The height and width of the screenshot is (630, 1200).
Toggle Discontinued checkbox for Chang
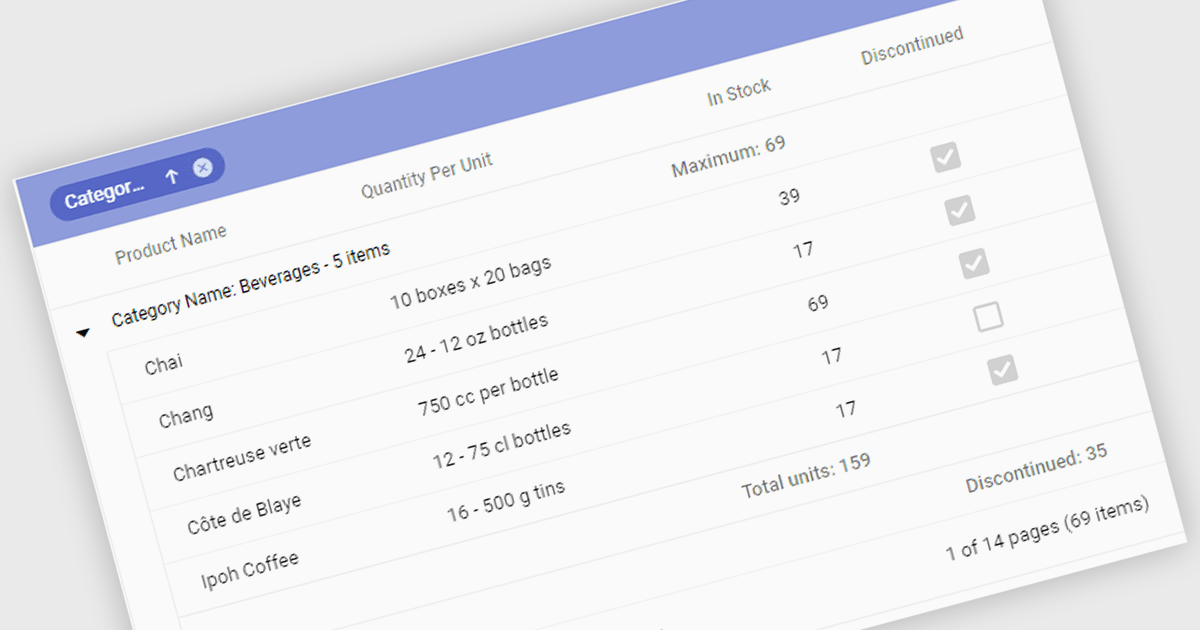coord(960,210)
